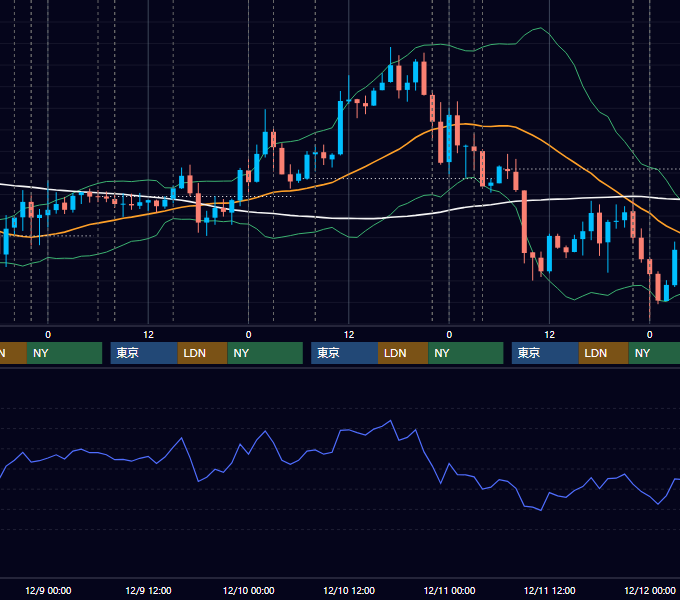Select the 東京 session block for 12/10
Viewport: 680px width, 600px height.
tap(344, 353)
